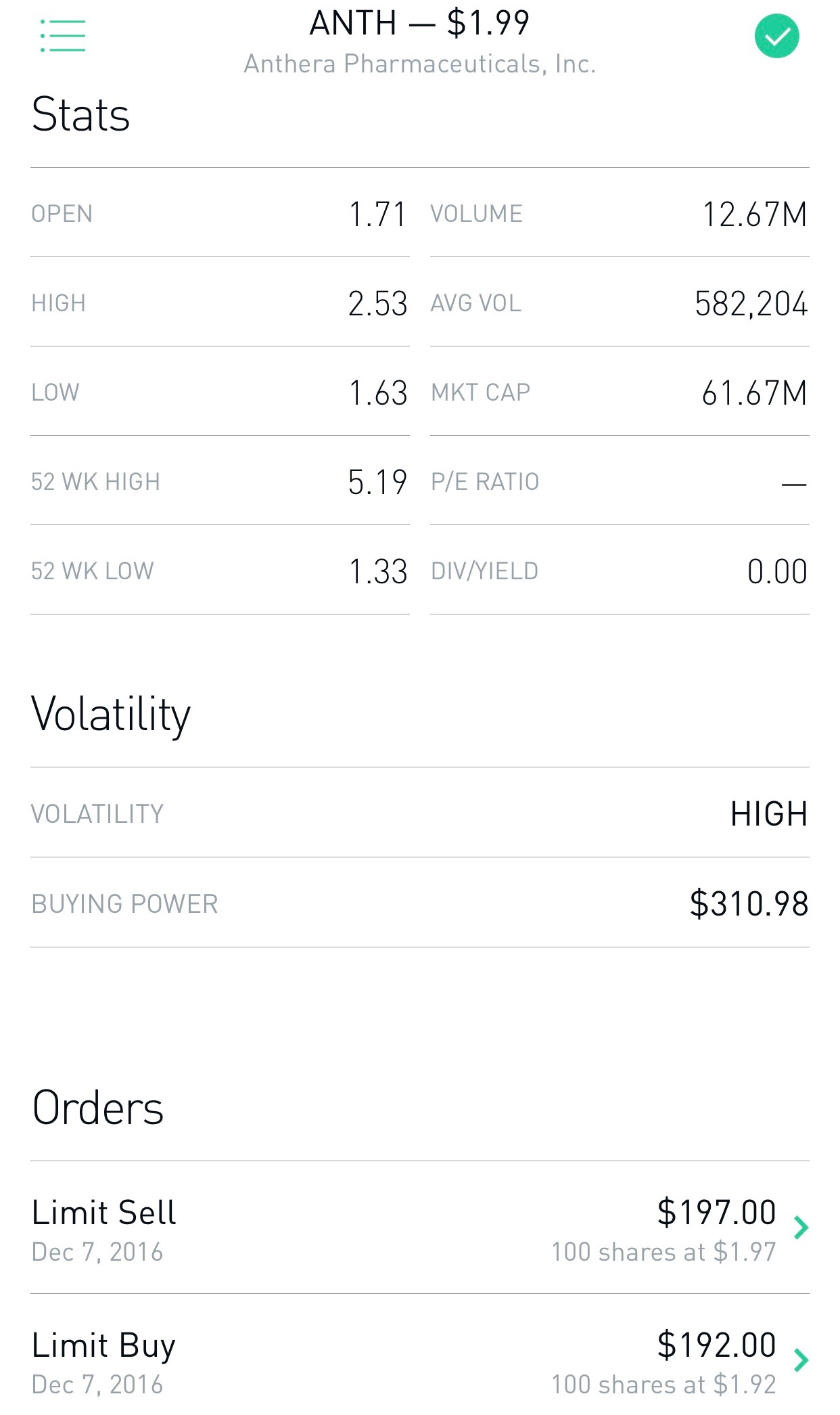This screenshot has height=1415, width=840.
Task: Tap the Volume 12.67M stat
Action: click(x=754, y=215)
